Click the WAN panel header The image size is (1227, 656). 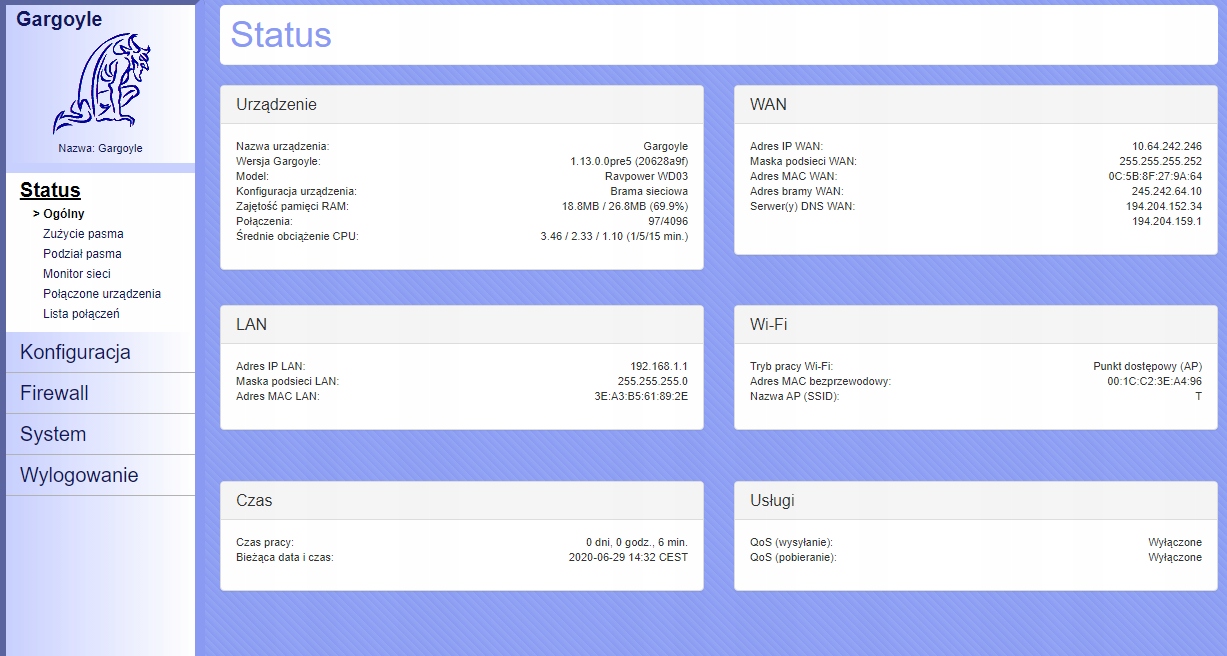pyautogui.click(x=768, y=104)
